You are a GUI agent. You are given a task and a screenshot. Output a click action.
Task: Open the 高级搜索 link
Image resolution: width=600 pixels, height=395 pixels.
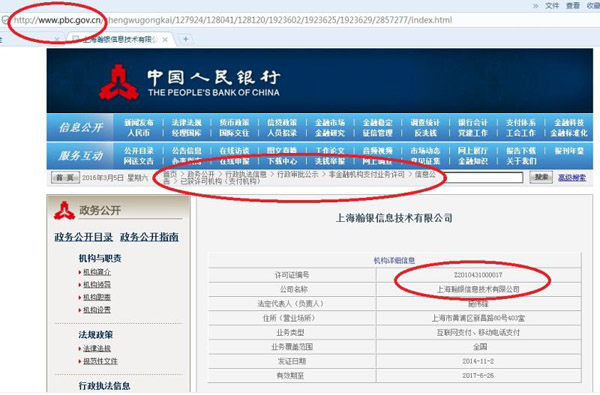[572, 178]
